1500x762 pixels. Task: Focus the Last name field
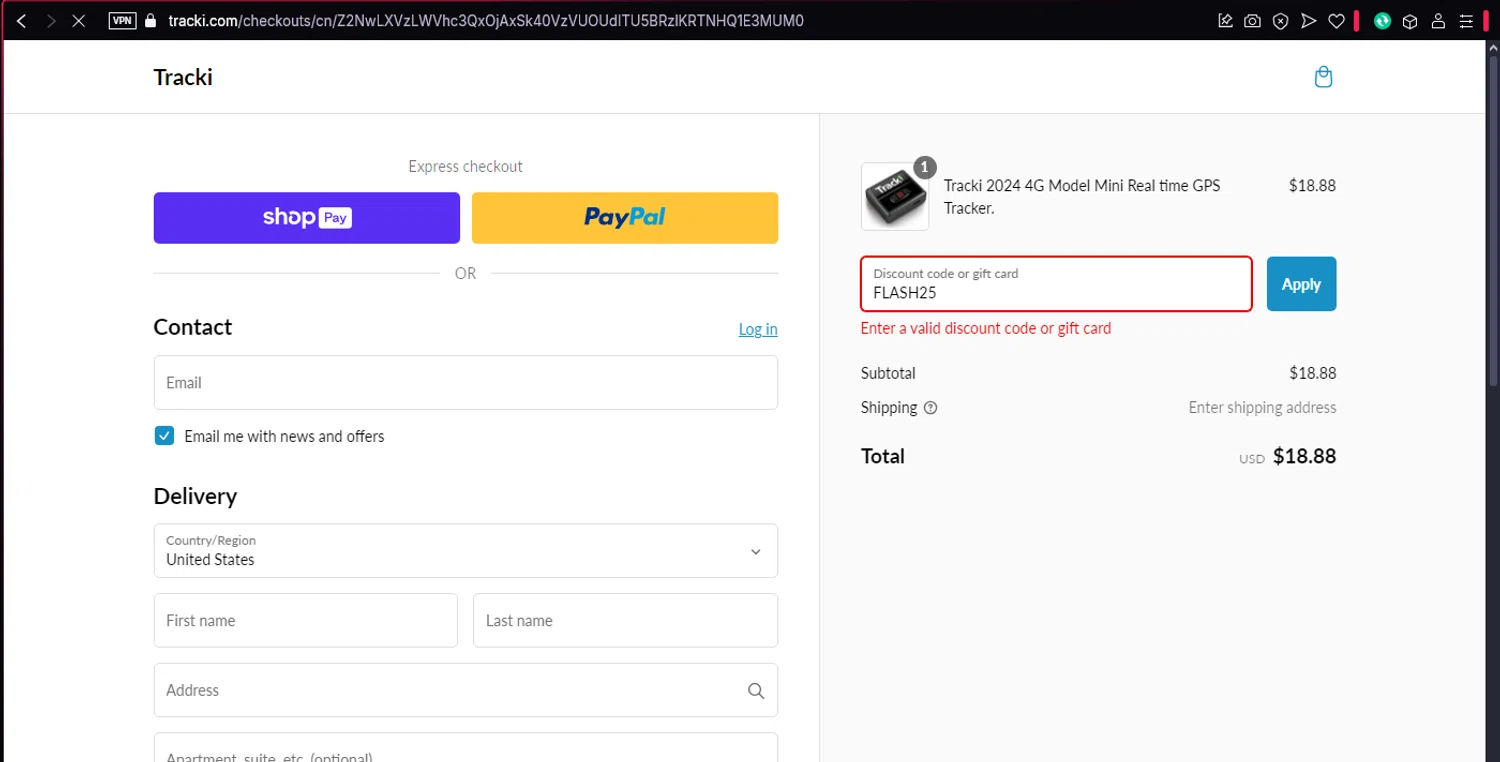(x=625, y=620)
